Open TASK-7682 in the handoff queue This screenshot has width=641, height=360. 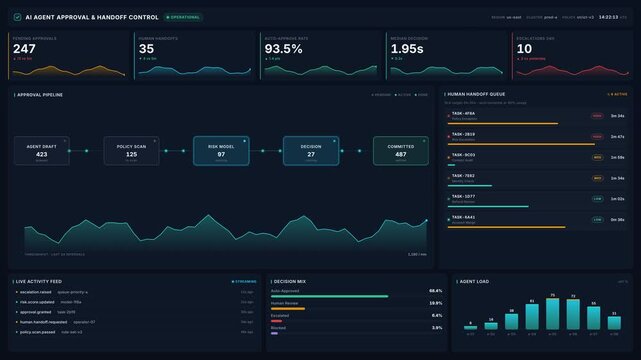(x=536, y=179)
